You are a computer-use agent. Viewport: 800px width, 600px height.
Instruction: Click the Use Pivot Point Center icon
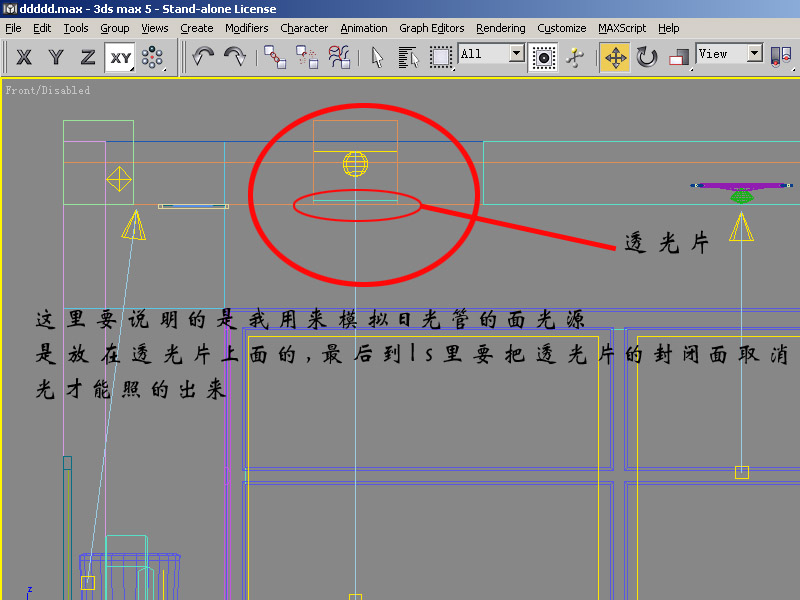click(x=781, y=57)
